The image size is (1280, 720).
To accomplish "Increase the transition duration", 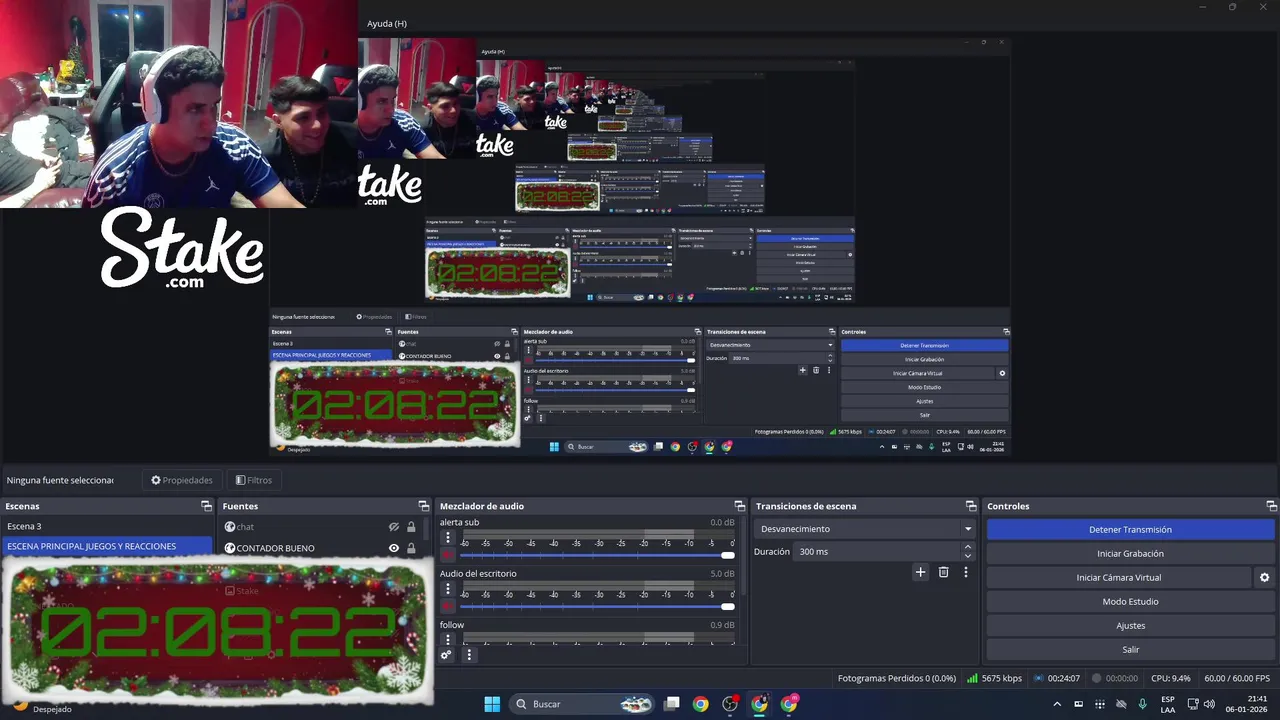I will (x=967, y=547).
